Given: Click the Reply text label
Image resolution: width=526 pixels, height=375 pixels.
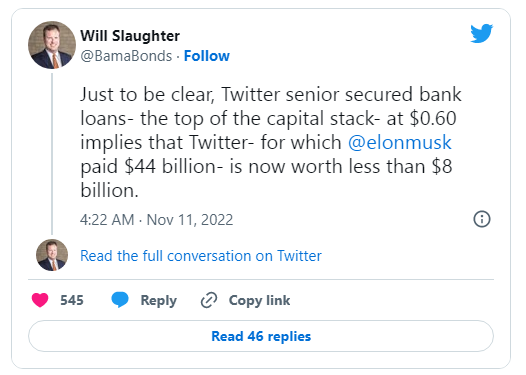Looking at the screenshot, I should pyautogui.click(x=159, y=301).
